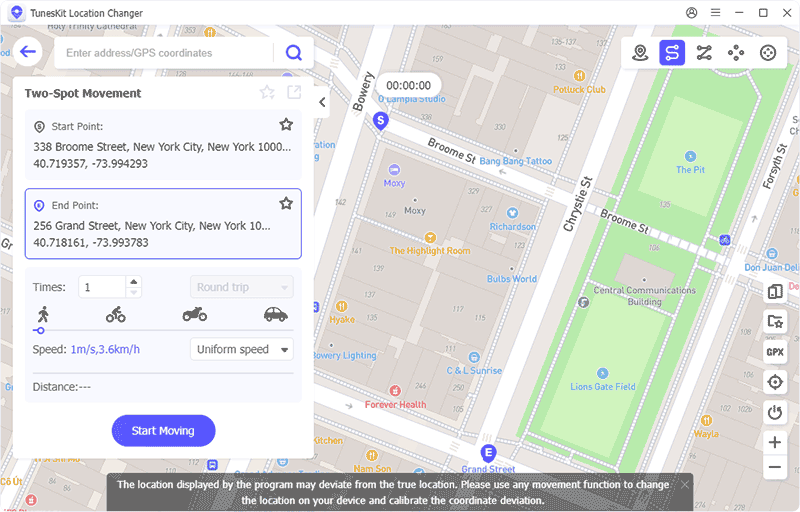800x512 pixels.
Task: Zoom out the map with minus
Action: 775,467
